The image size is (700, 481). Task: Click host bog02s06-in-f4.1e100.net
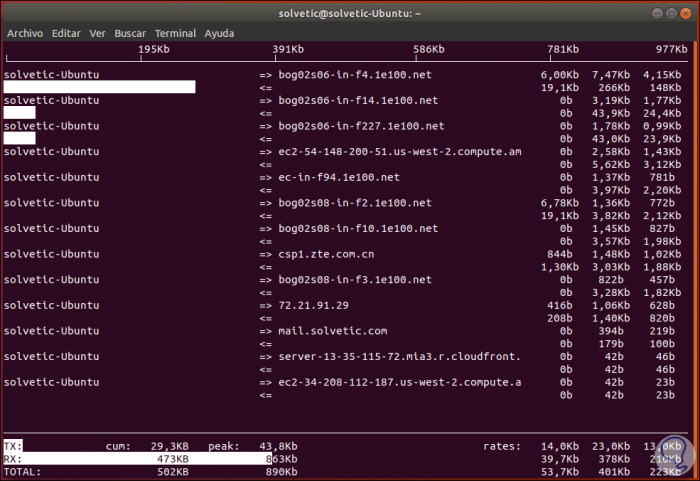[355, 75]
